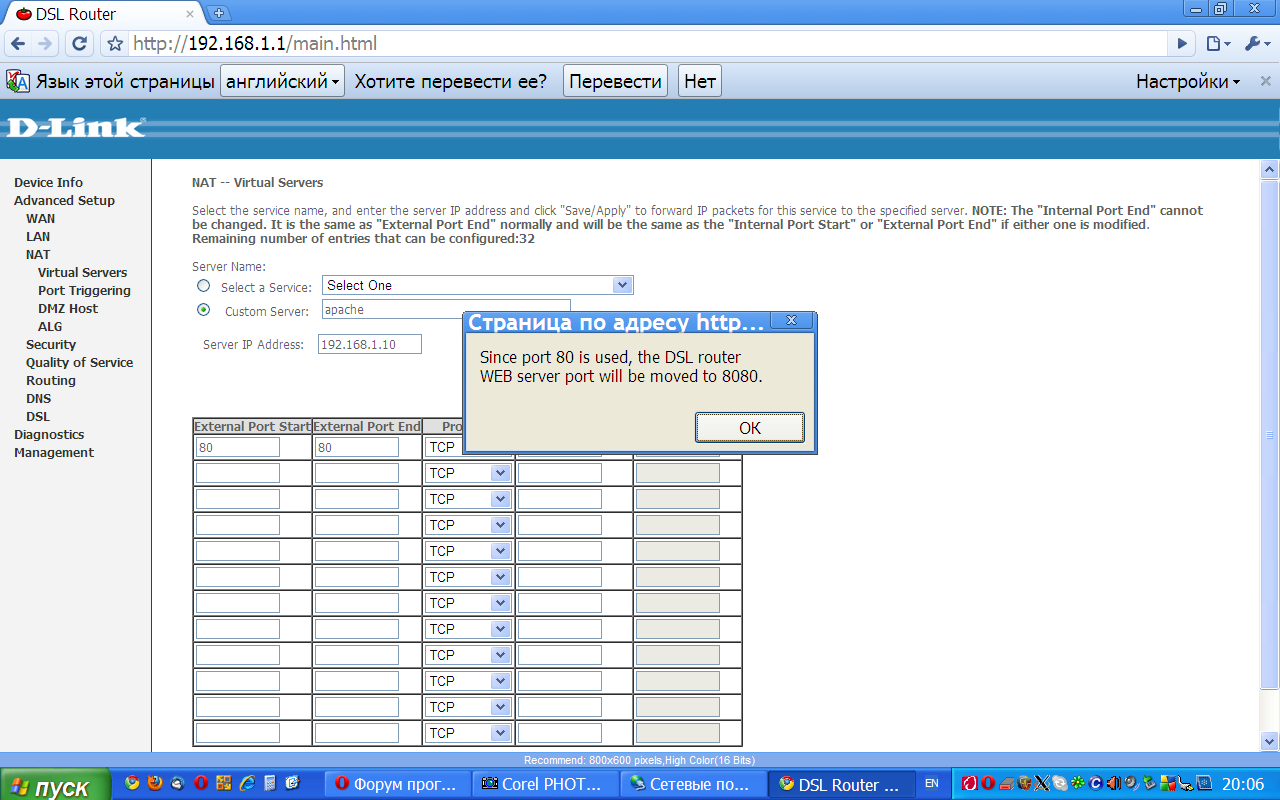The image size is (1280, 800).
Task: Choose the Custom Server radio button
Action: point(204,310)
